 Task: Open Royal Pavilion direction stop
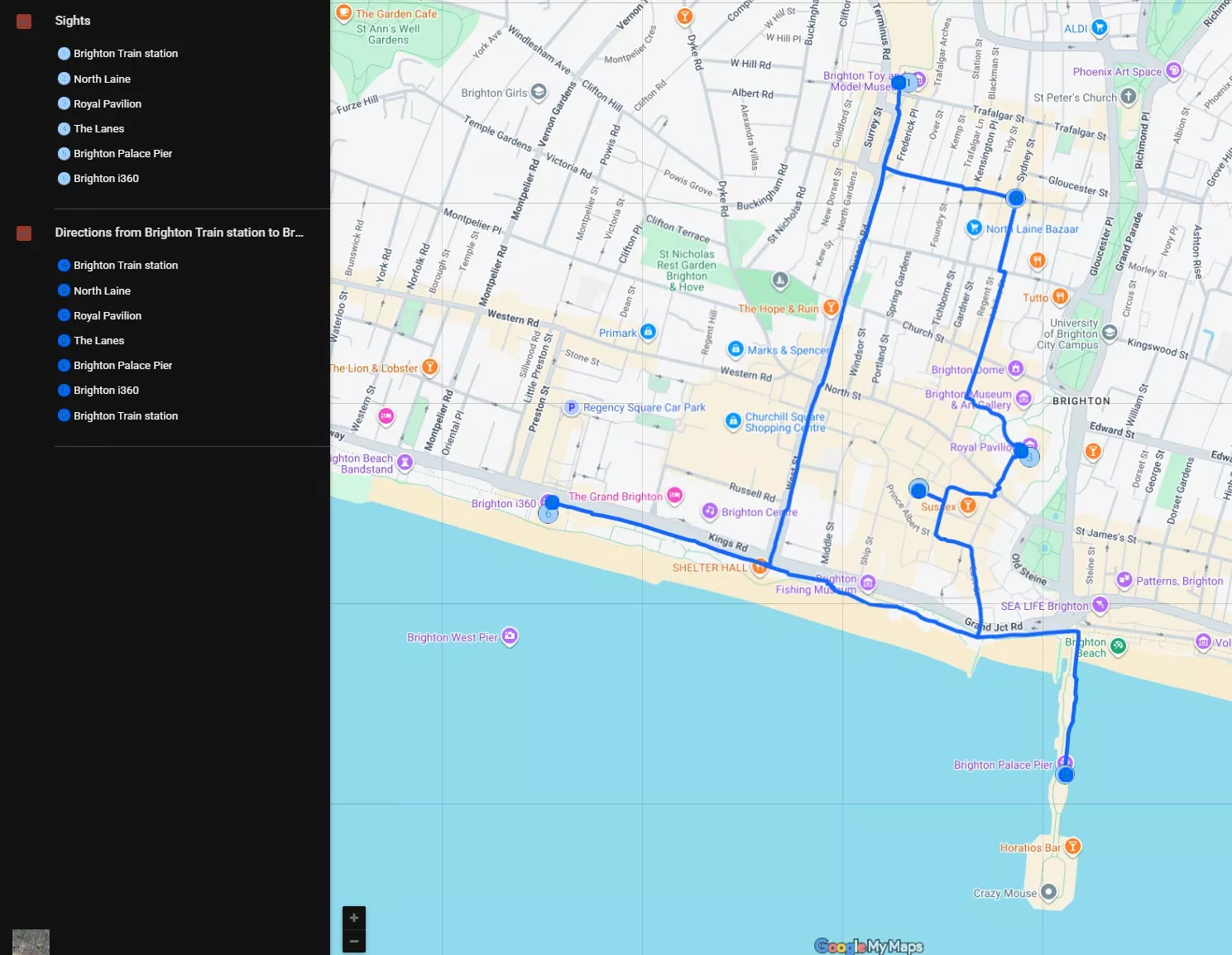pos(108,315)
